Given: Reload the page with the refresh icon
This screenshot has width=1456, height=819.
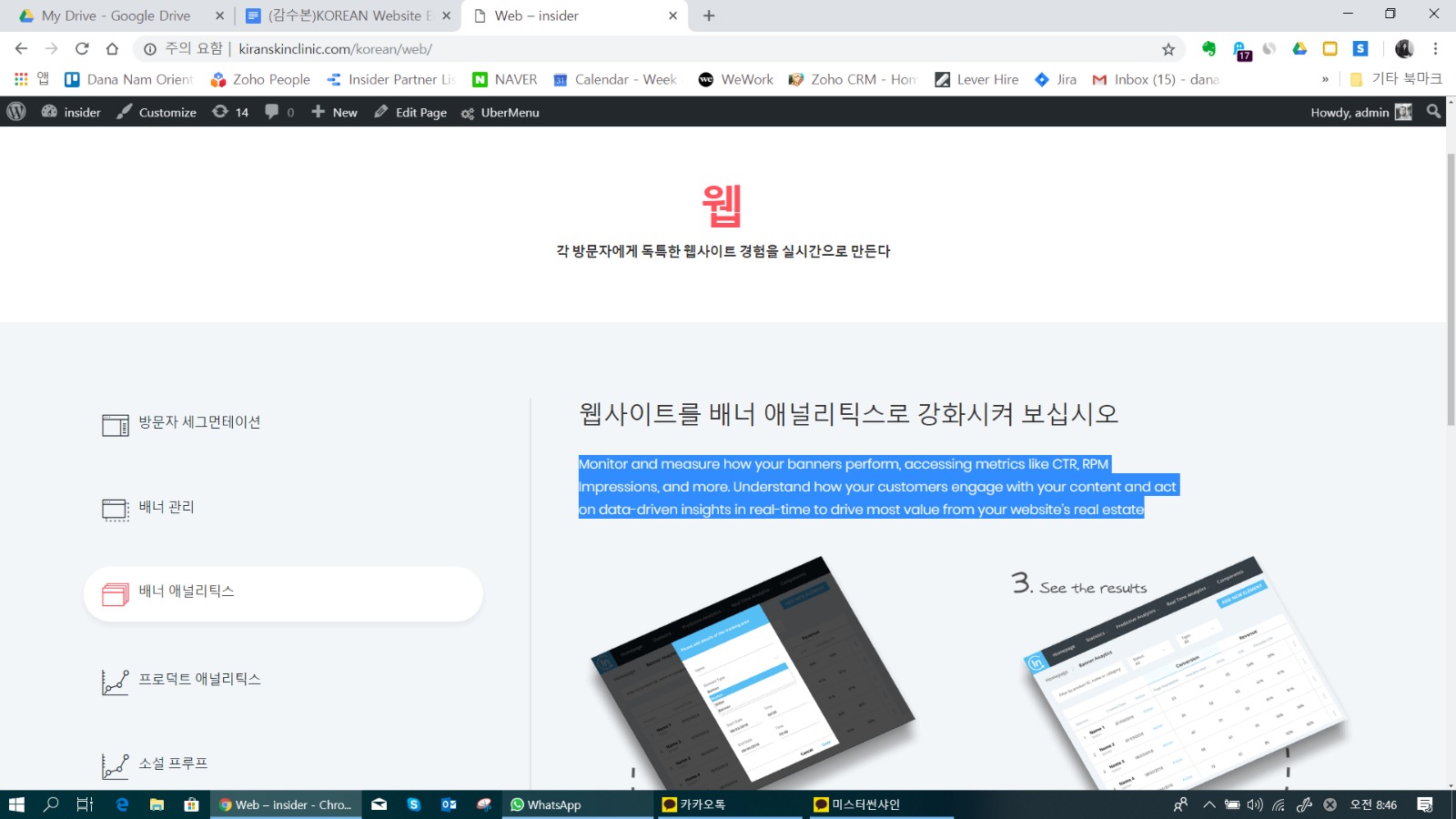Looking at the screenshot, I should point(82,49).
